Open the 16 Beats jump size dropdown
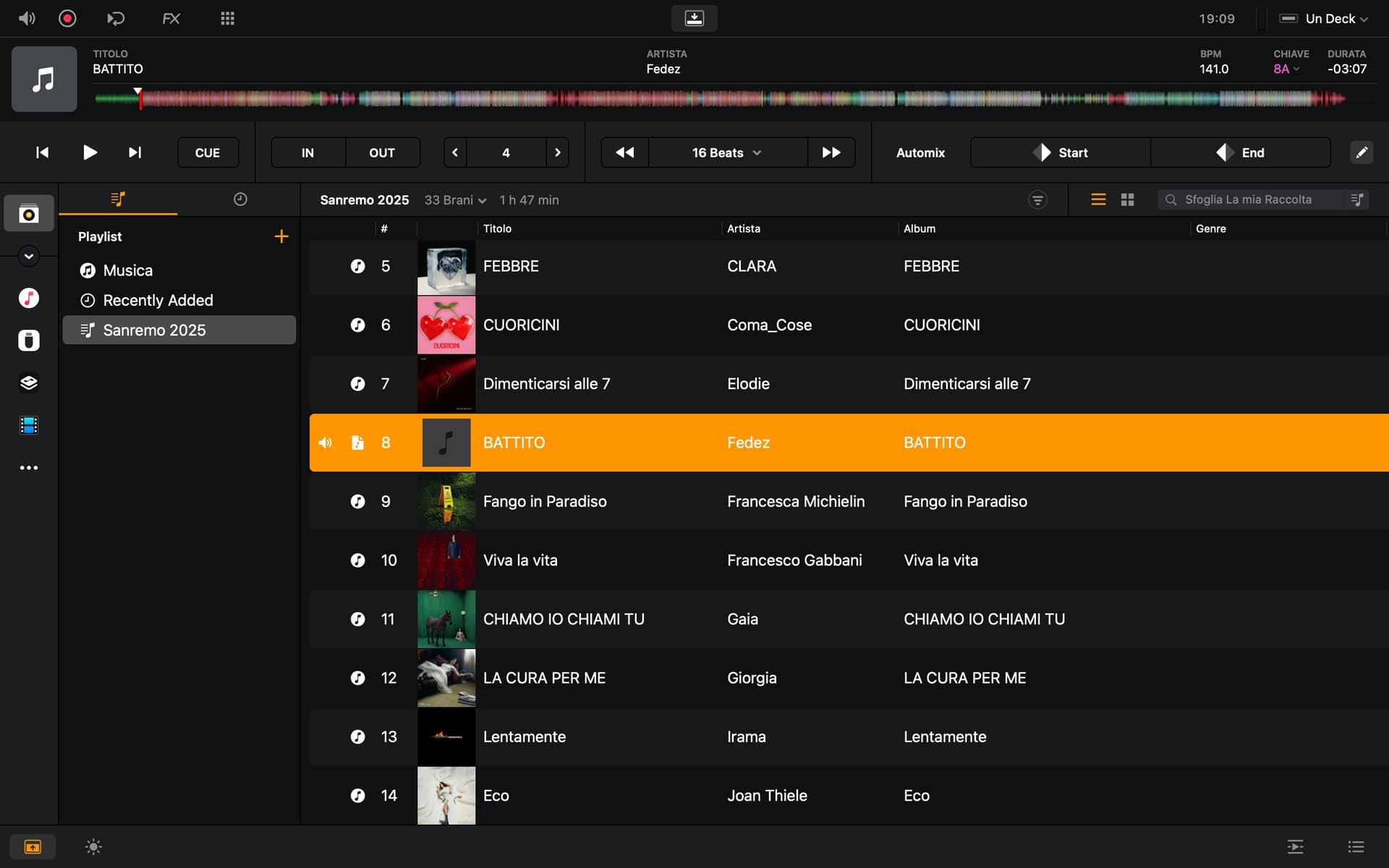Image resolution: width=1389 pixels, height=868 pixels. (x=726, y=153)
